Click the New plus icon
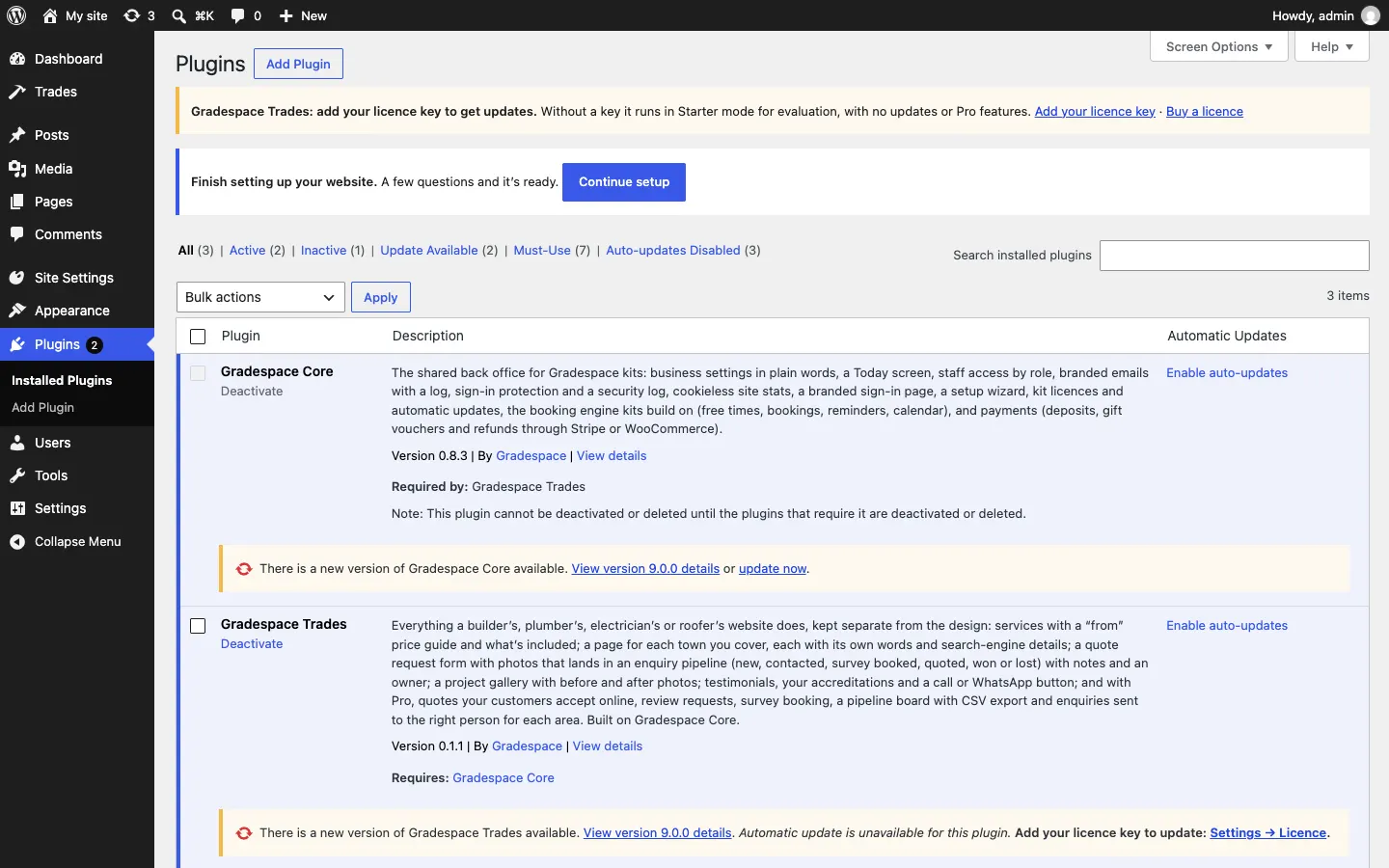This screenshot has height=868, width=1389. click(x=286, y=15)
